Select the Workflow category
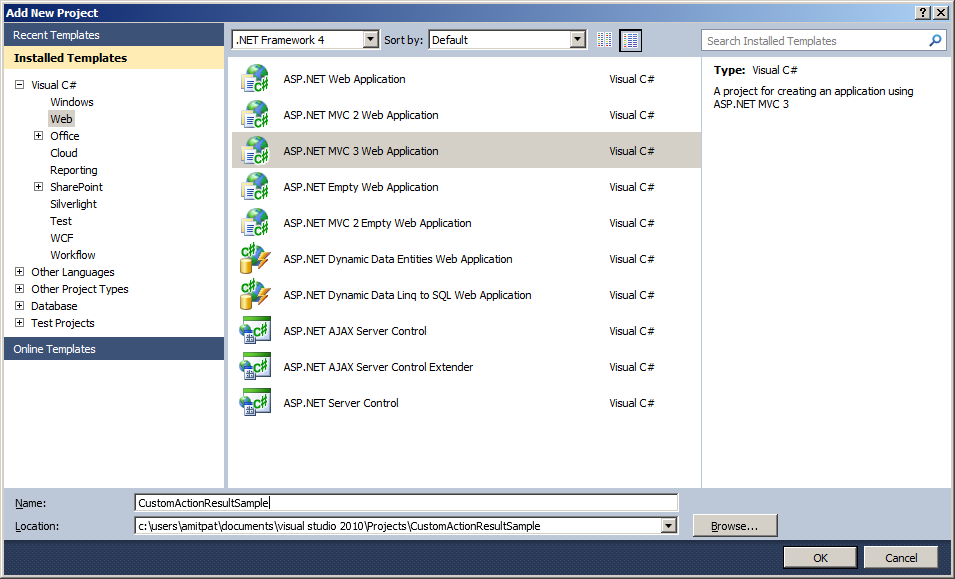 click(73, 255)
